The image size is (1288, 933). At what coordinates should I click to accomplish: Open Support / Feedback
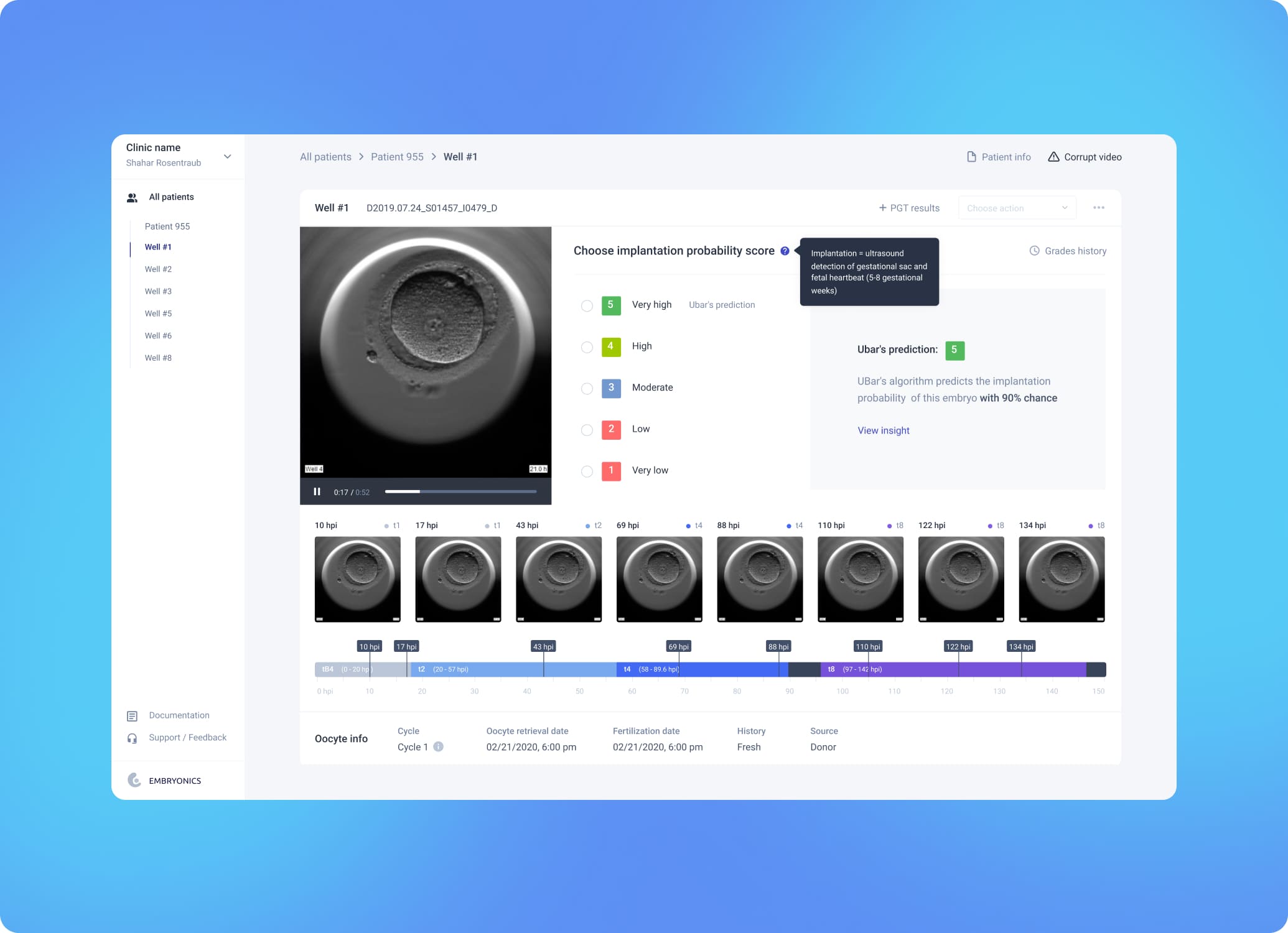pos(187,738)
